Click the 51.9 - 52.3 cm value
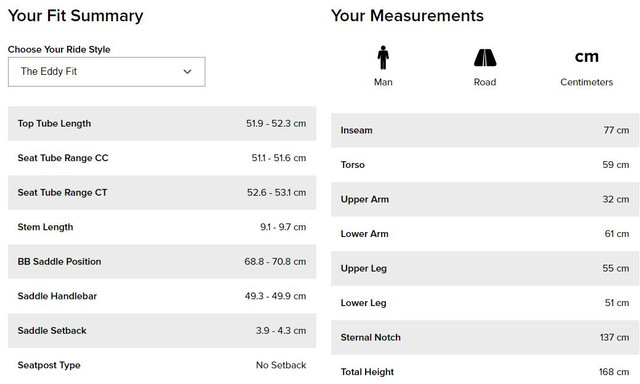 click(276, 124)
